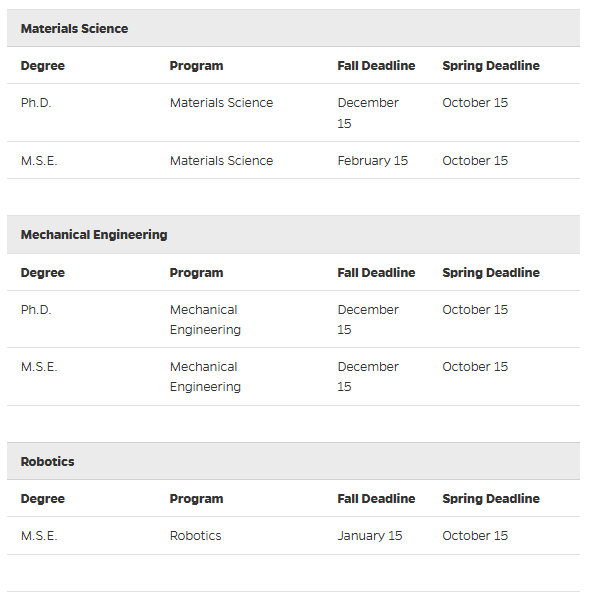
Task: Click Spring Deadline header in Materials Science table
Action: [x=490, y=66]
